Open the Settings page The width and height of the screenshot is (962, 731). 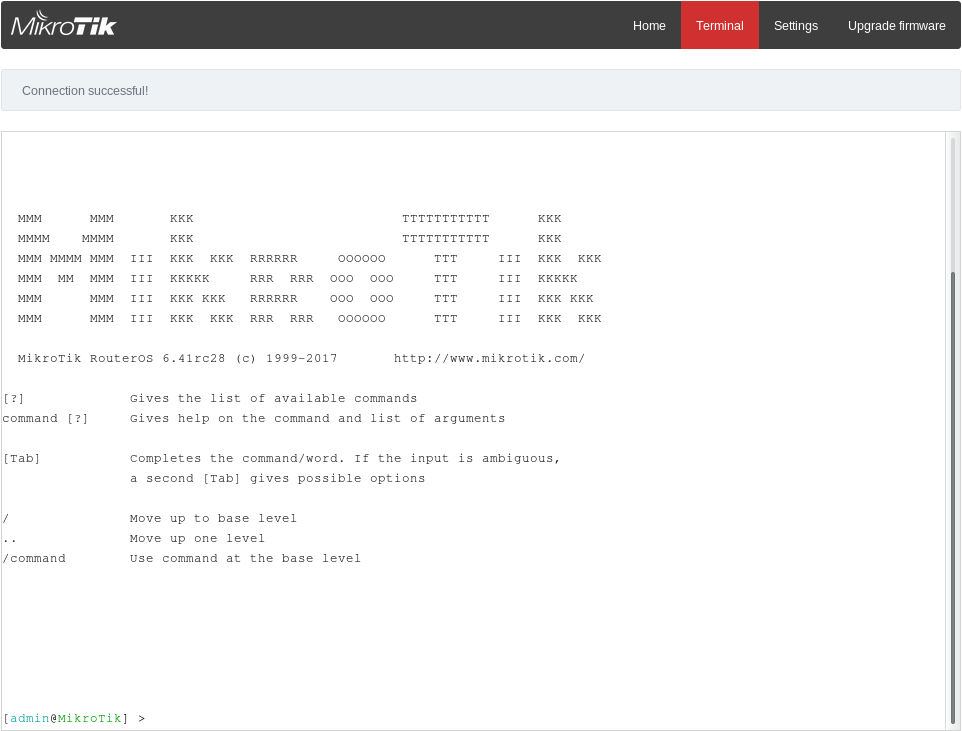(x=796, y=26)
